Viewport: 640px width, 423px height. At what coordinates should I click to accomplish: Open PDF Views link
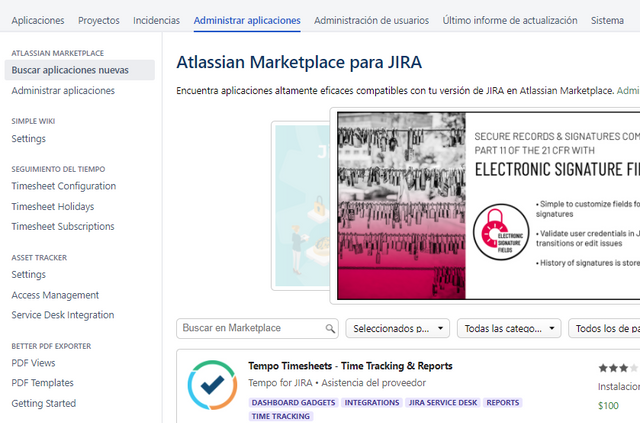(33, 363)
